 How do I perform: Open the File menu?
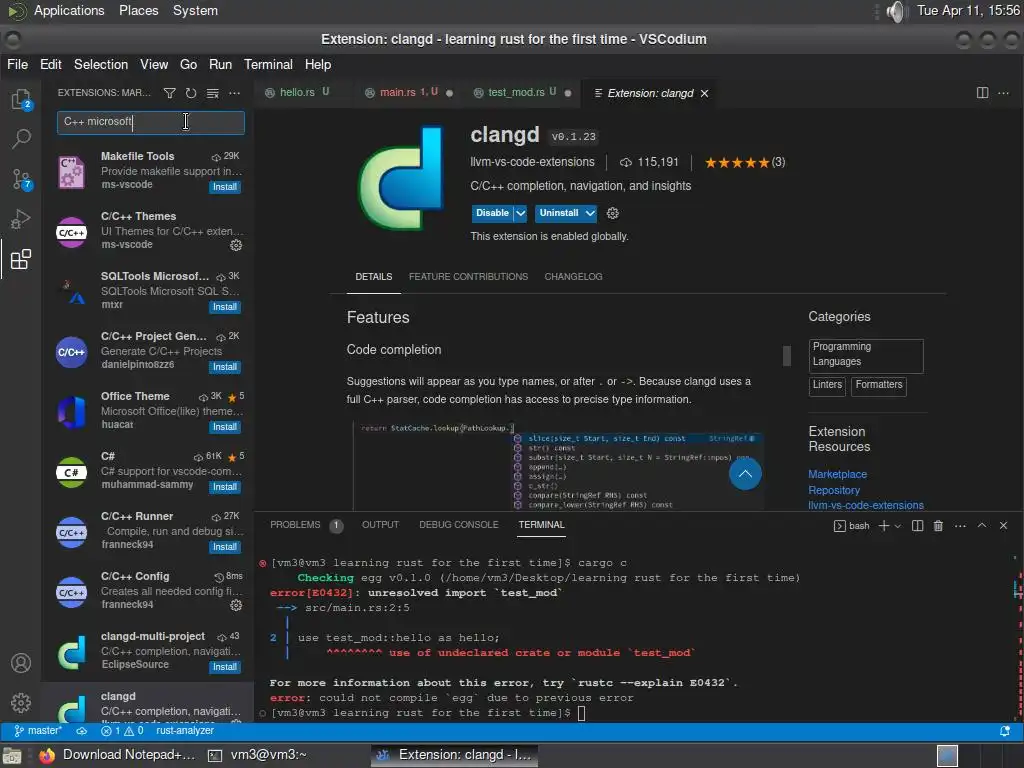tap(18, 65)
